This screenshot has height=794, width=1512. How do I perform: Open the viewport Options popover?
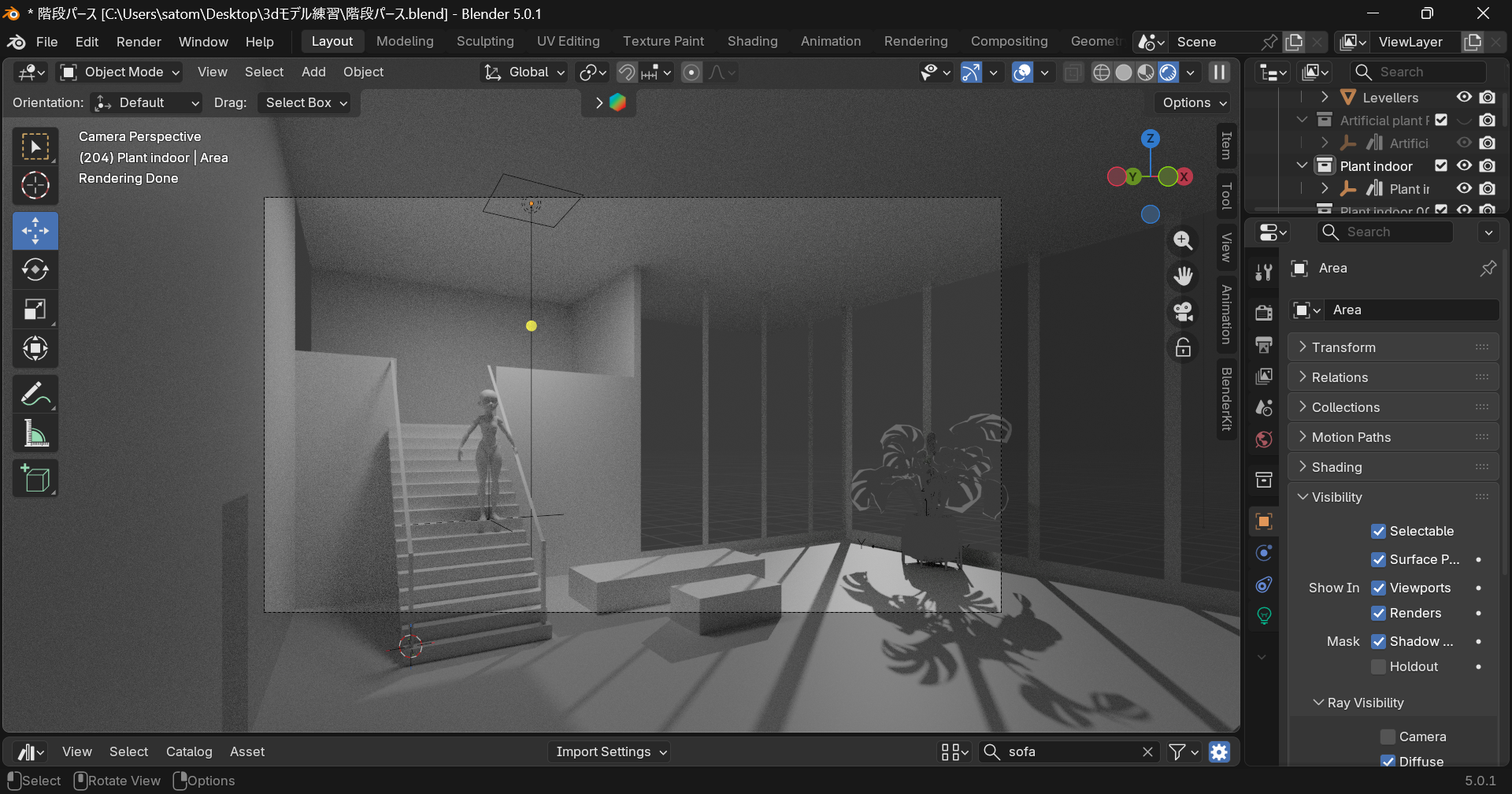click(x=1194, y=103)
